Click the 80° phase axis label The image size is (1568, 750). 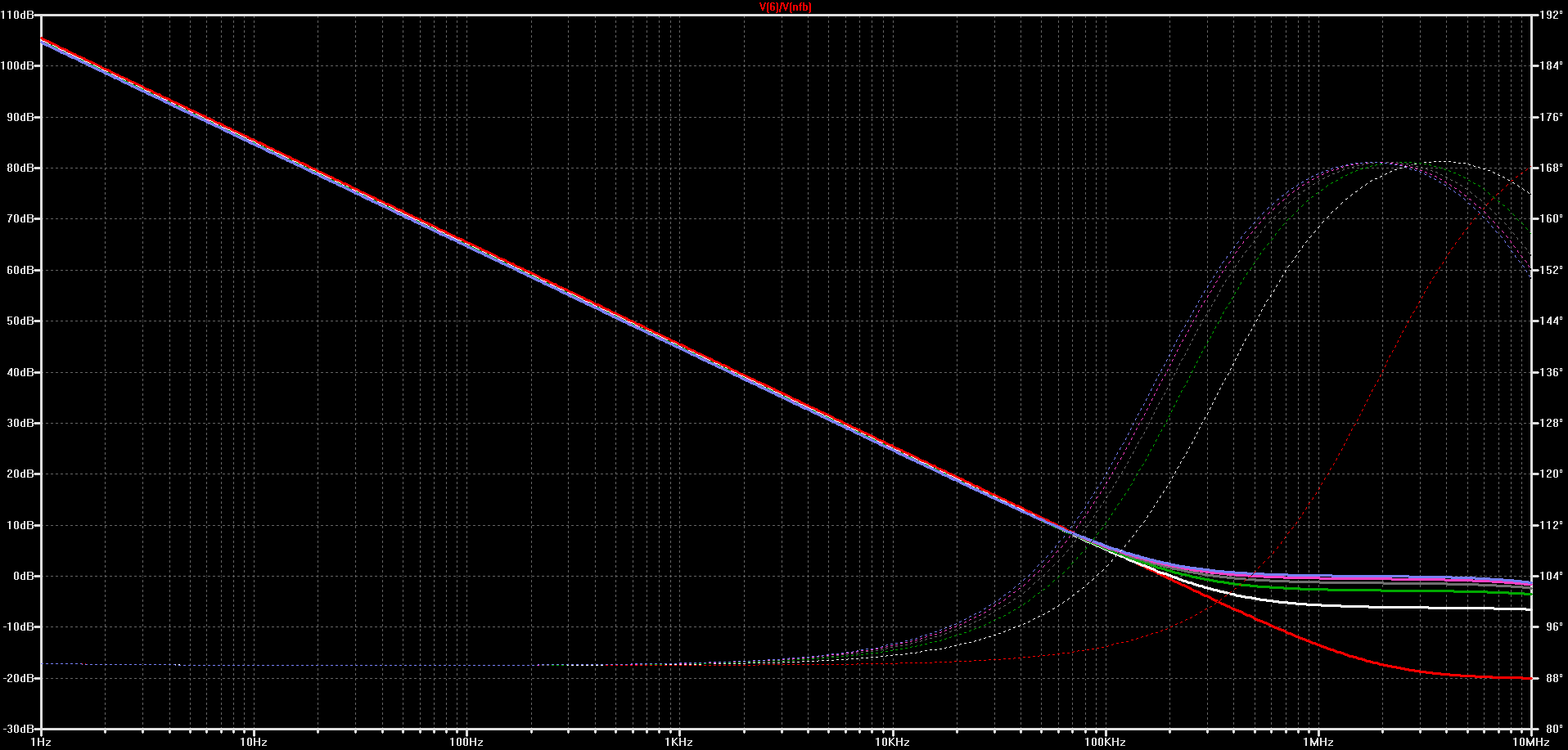(x=1554, y=729)
